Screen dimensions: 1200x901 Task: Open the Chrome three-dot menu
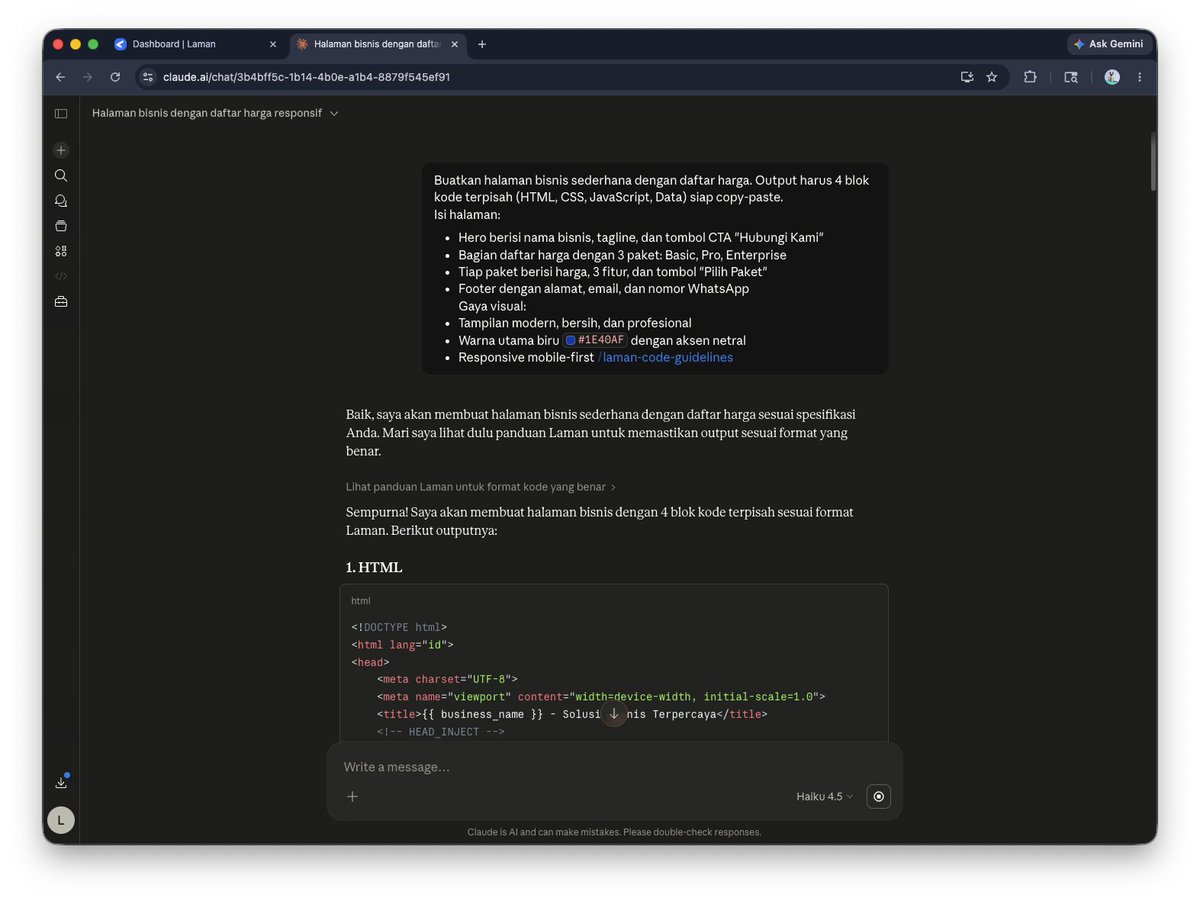tap(1139, 77)
